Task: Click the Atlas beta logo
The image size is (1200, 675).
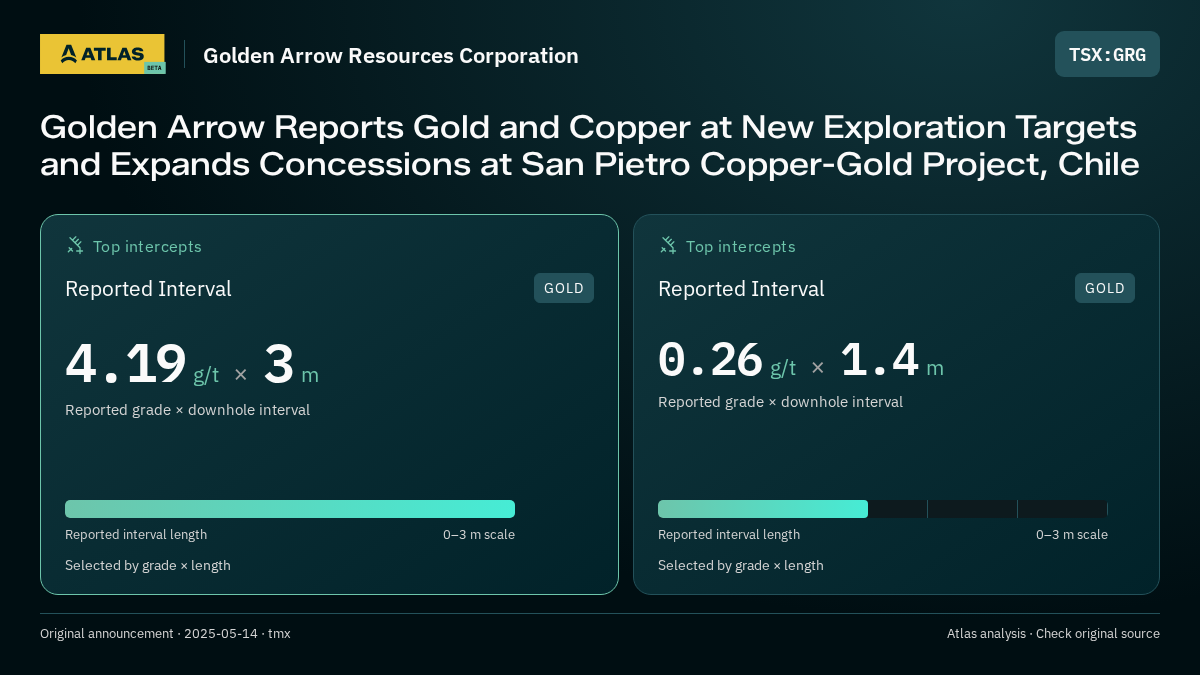Action: [x=103, y=54]
